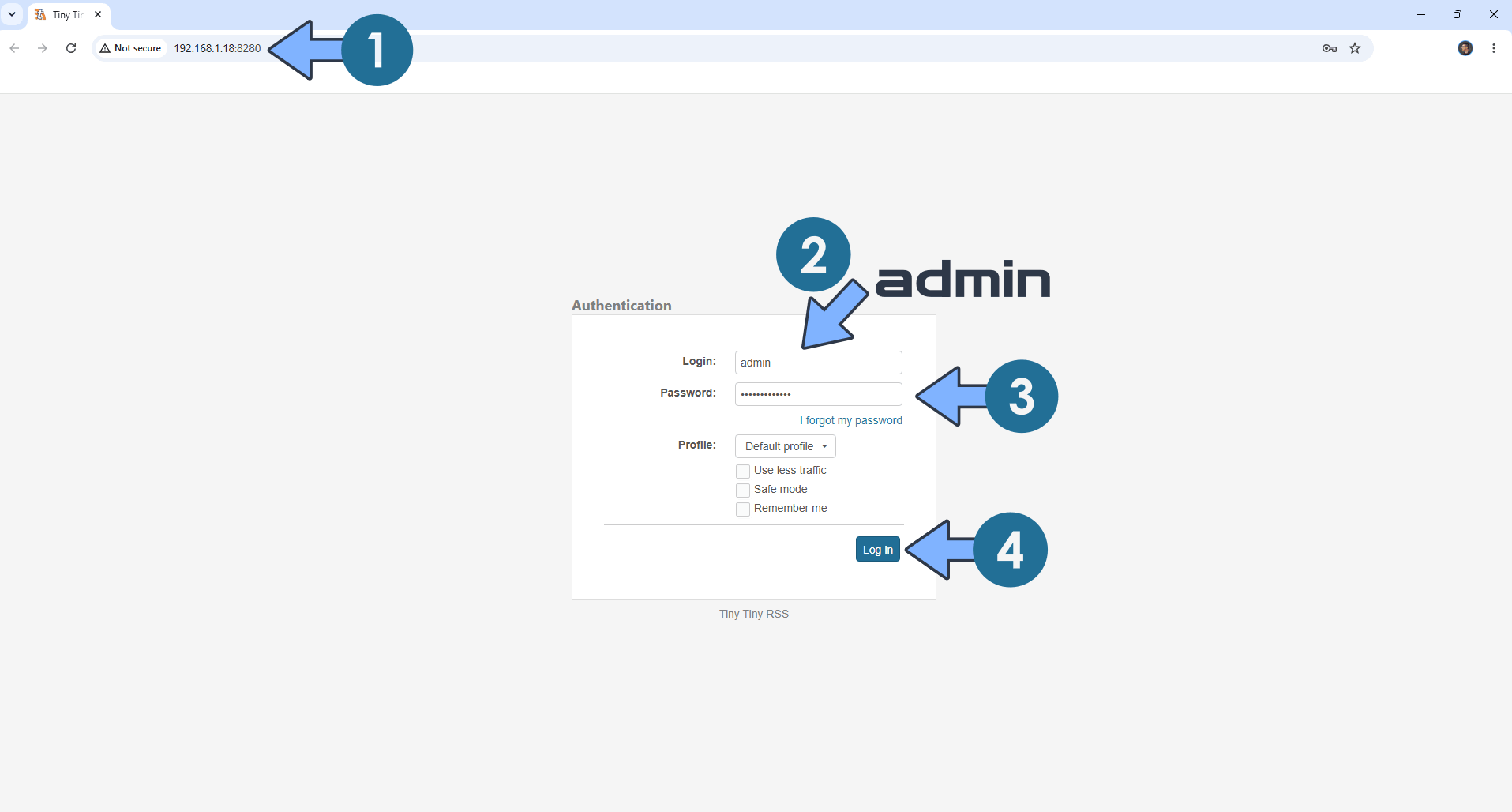Open the tab search chevron
This screenshot has width=1512, height=812.
pyautogui.click(x=12, y=14)
